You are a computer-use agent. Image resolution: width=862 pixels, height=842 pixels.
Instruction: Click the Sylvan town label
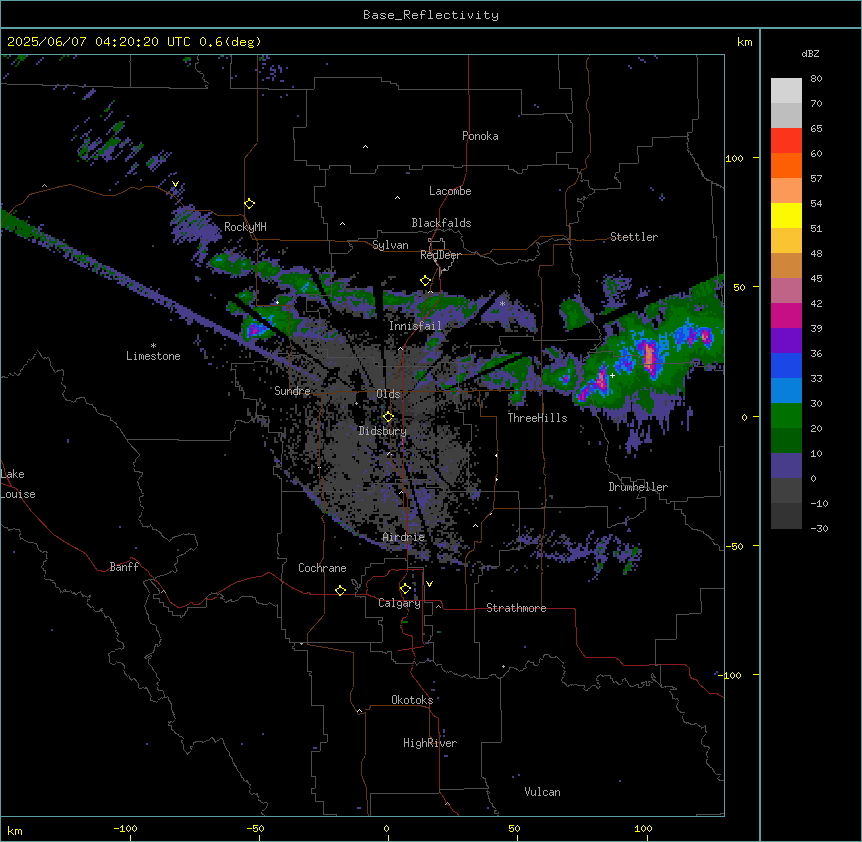click(x=390, y=245)
